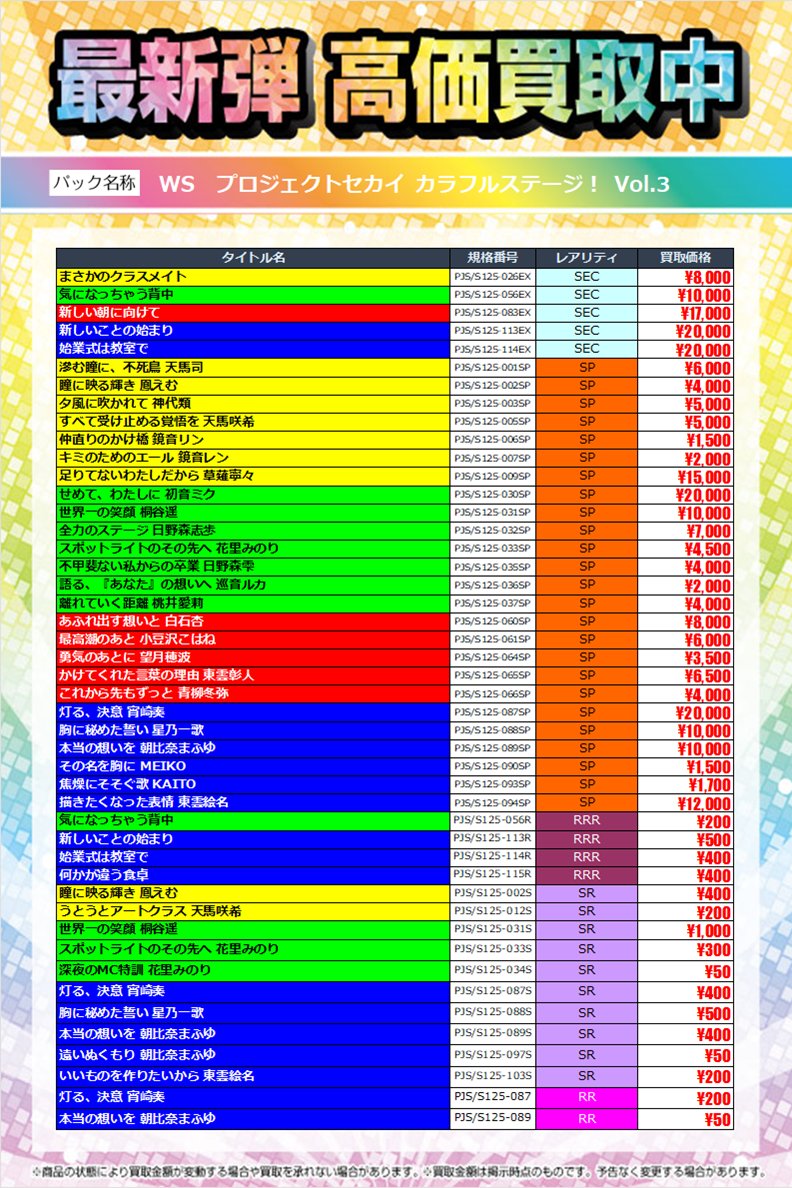The image size is (792, 1188).
Task: Select せめて、わたしに 初音ミク title
Action: pos(138,494)
